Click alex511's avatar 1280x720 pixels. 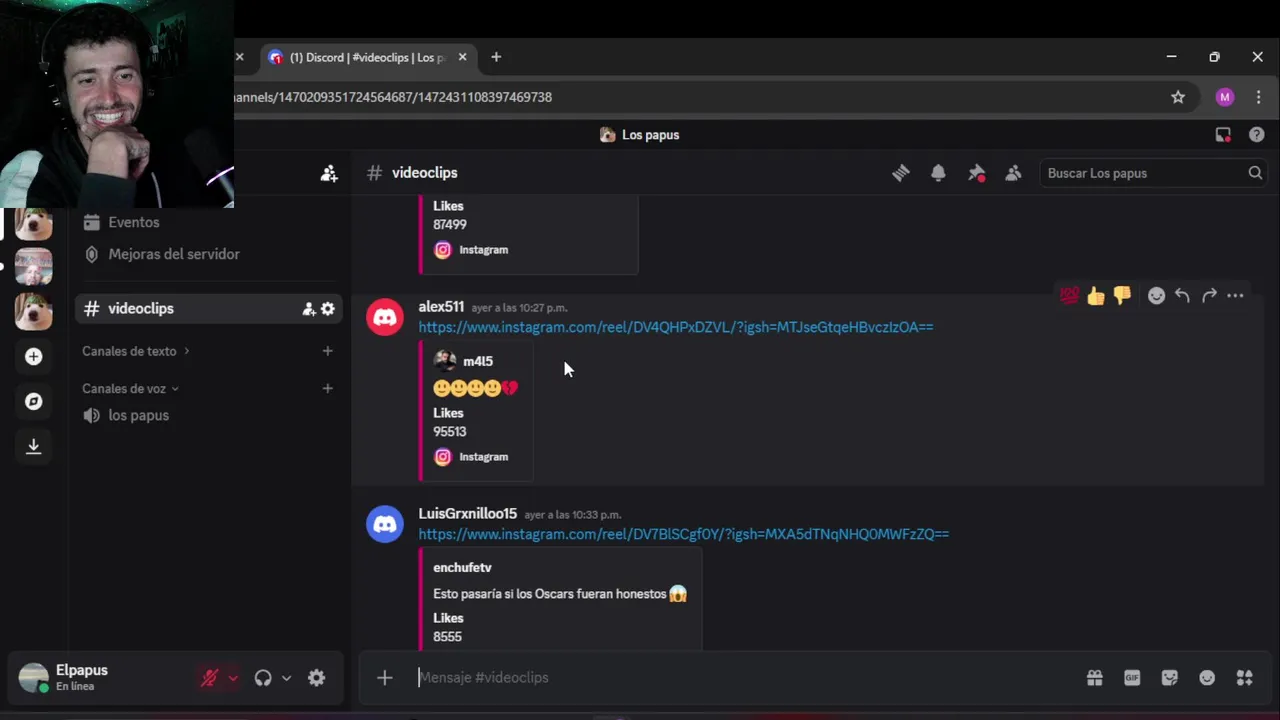coord(385,317)
